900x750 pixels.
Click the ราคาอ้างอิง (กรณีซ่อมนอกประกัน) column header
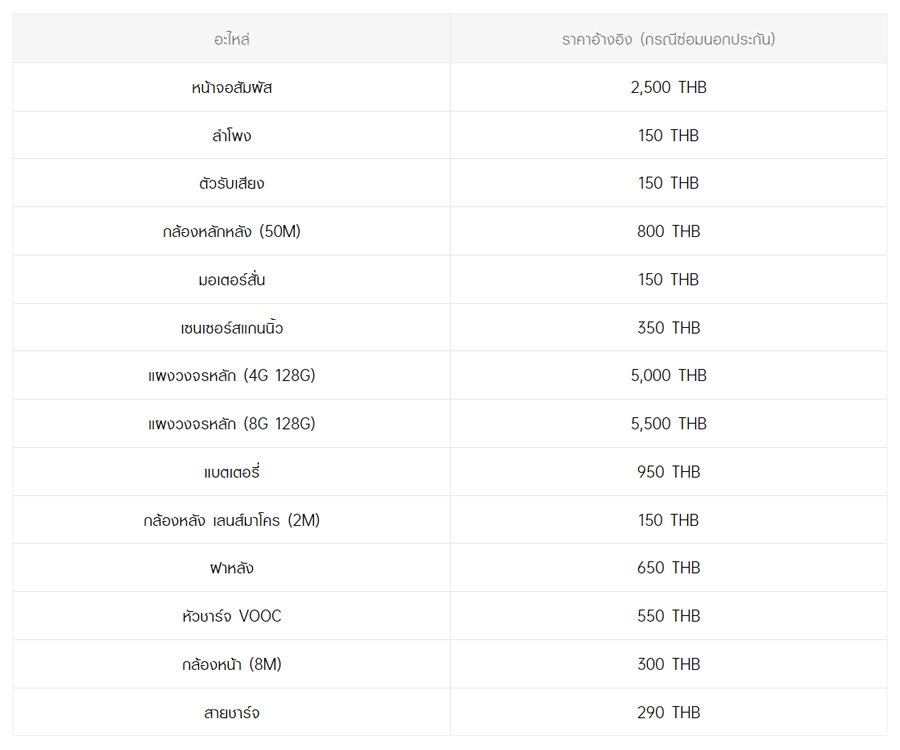click(668, 39)
